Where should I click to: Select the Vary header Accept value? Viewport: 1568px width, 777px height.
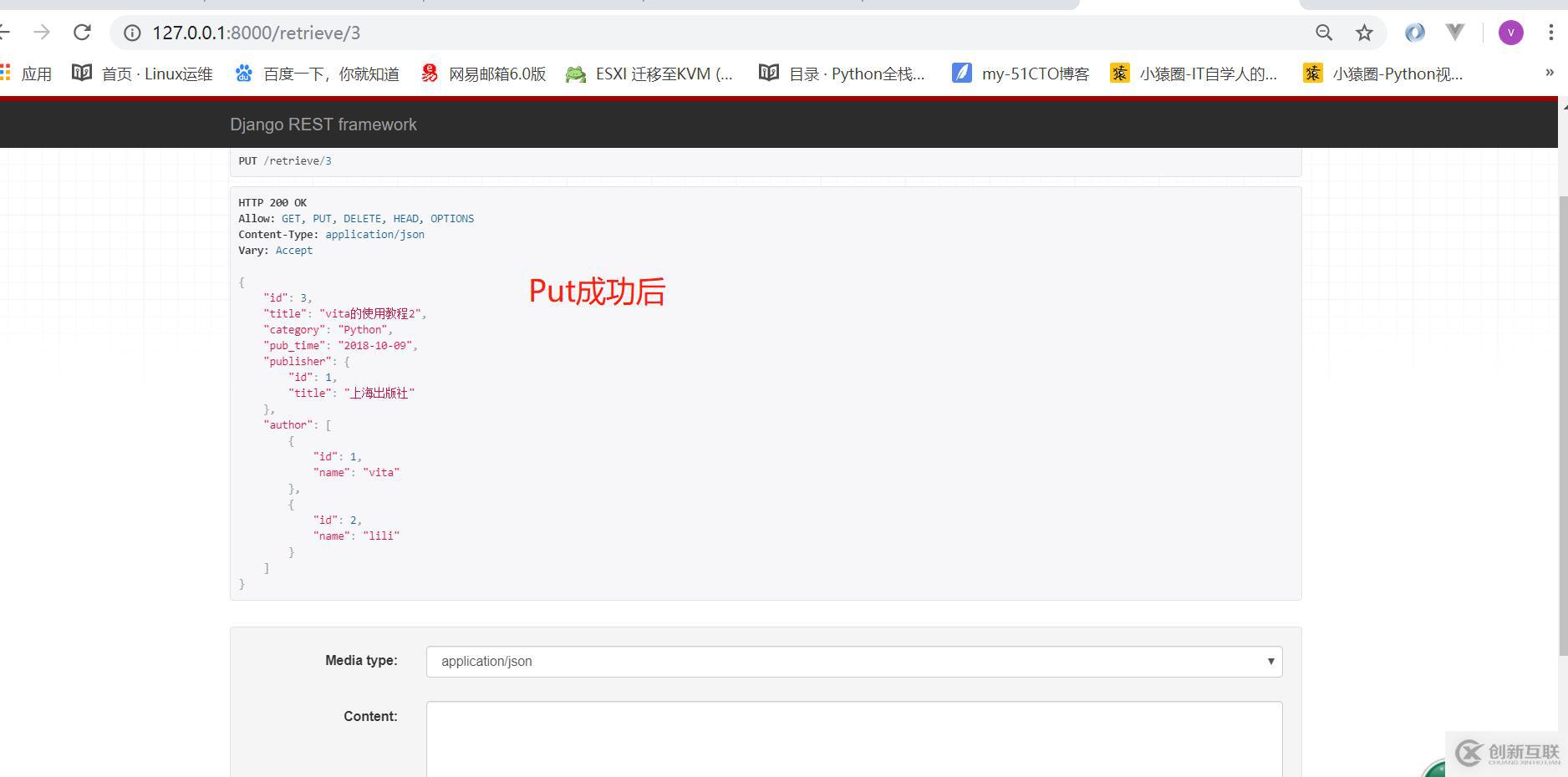[294, 250]
